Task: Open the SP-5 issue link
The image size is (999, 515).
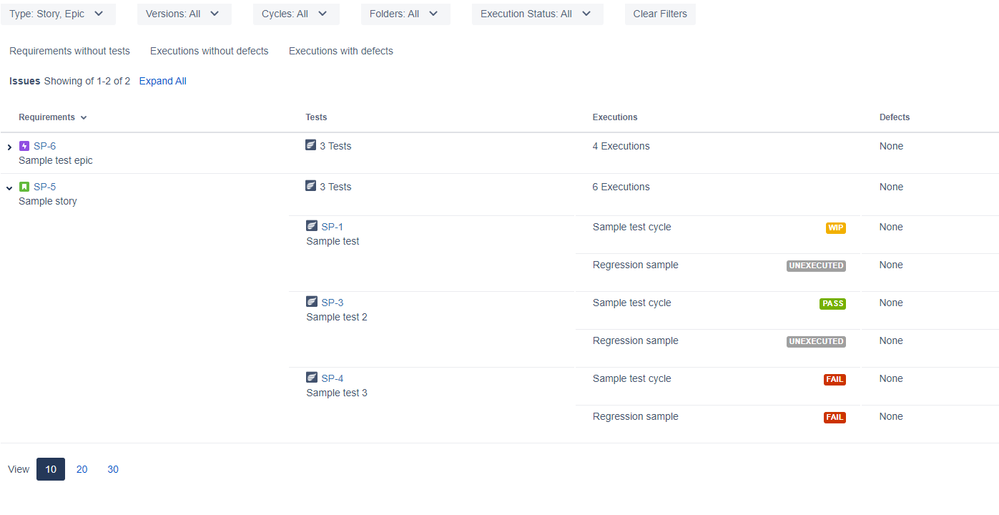Action: (45, 187)
